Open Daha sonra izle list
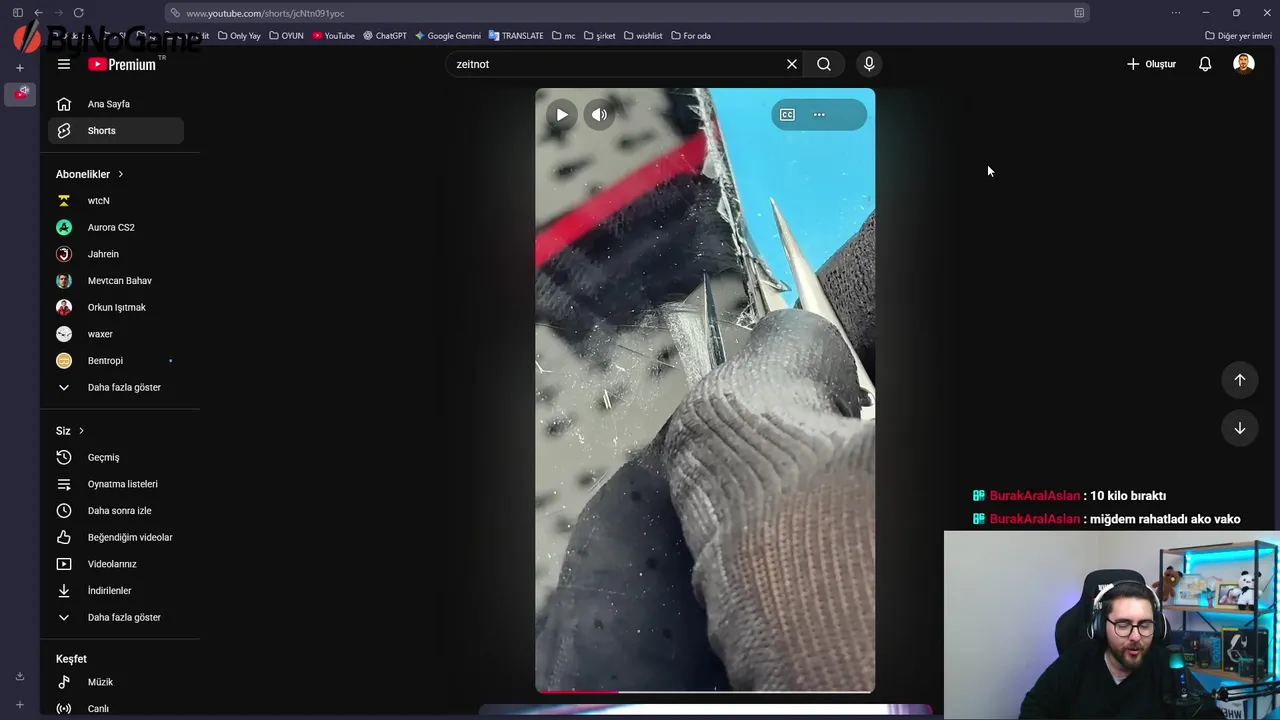This screenshot has height=720, width=1280. [116, 511]
